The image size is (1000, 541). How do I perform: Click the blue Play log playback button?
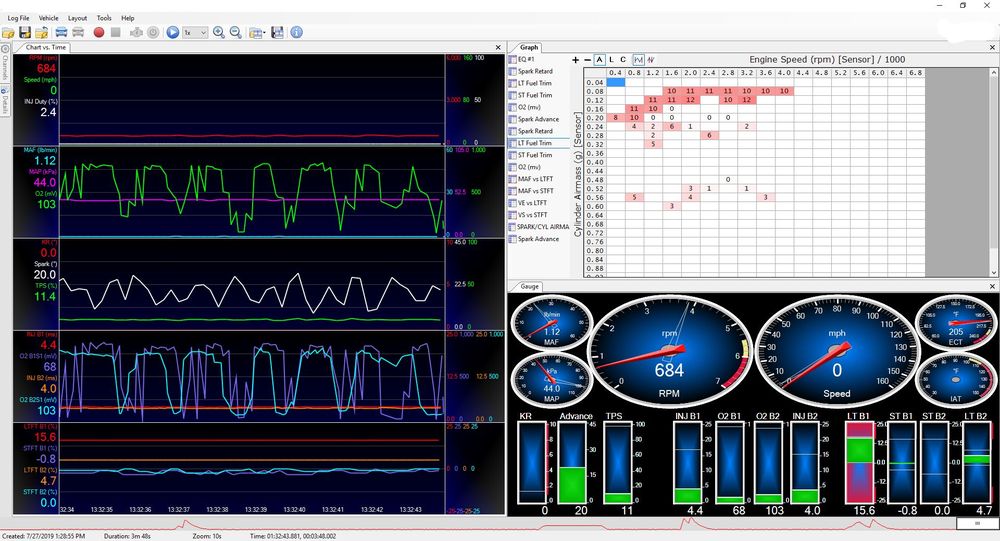pyautogui.click(x=172, y=33)
